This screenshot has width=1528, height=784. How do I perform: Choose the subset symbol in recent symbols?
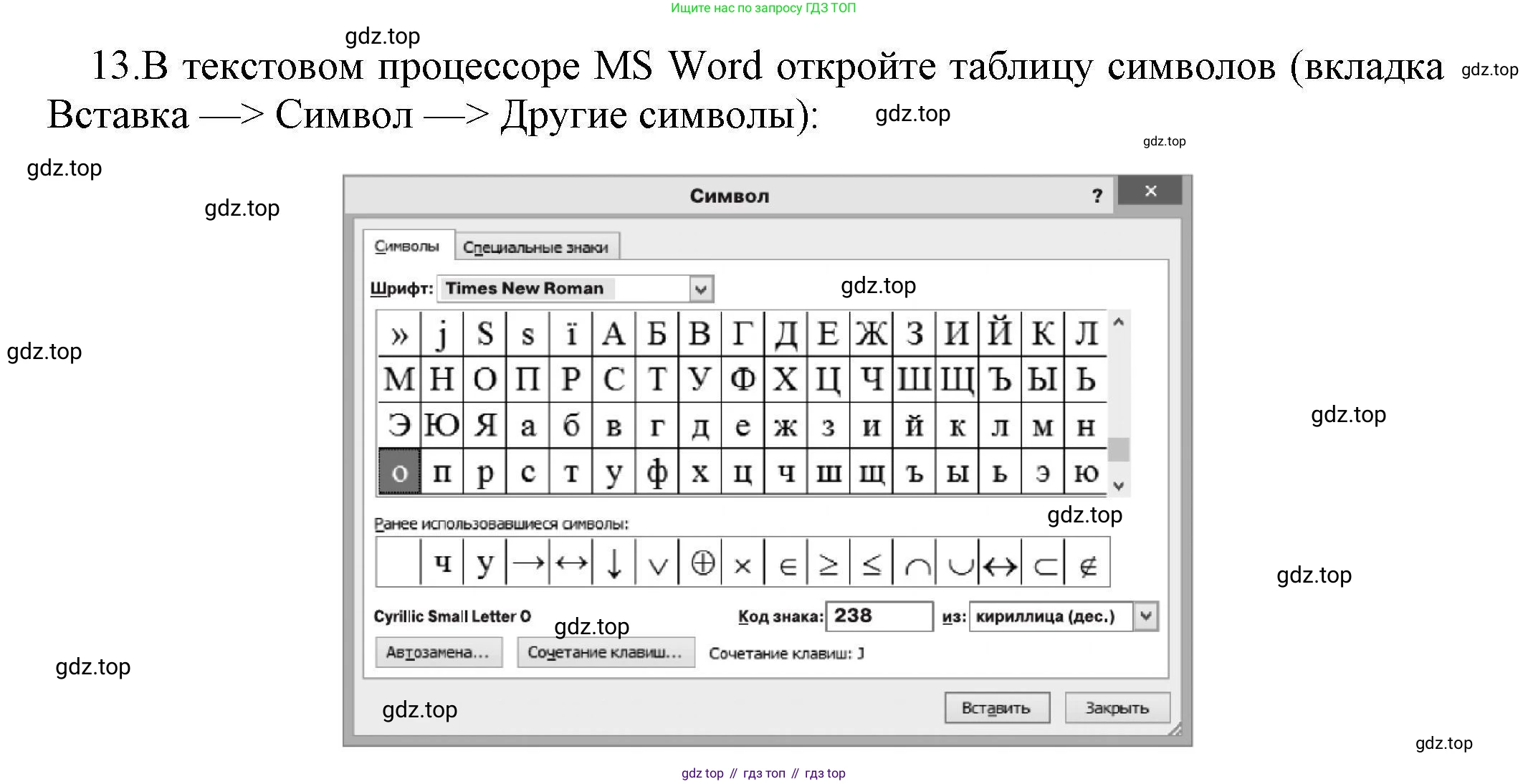pyautogui.click(x=1044, y=563)
